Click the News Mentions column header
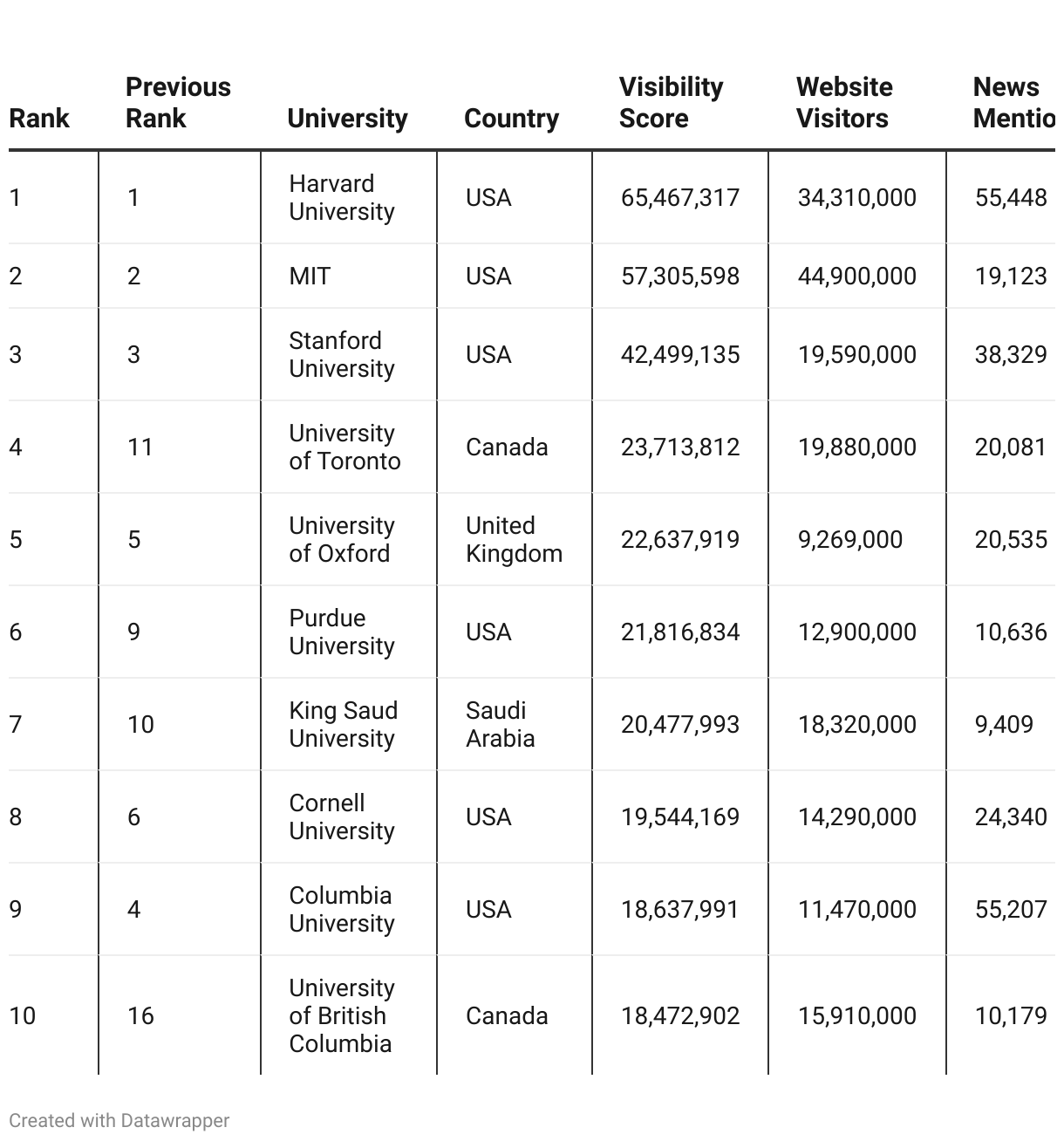The height and width of the screenshot is (1141, 1064). click(x=1014, y=103)
